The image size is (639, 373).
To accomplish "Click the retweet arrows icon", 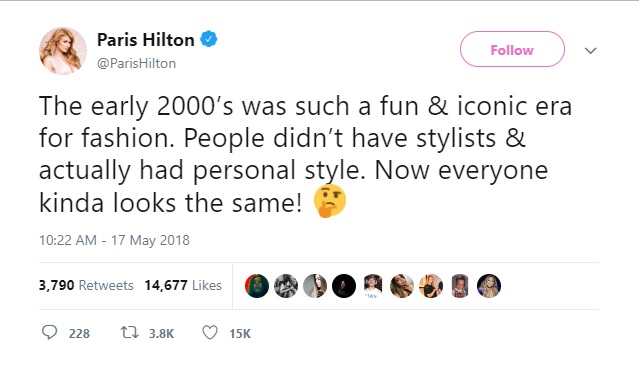I will pos(129,333).
